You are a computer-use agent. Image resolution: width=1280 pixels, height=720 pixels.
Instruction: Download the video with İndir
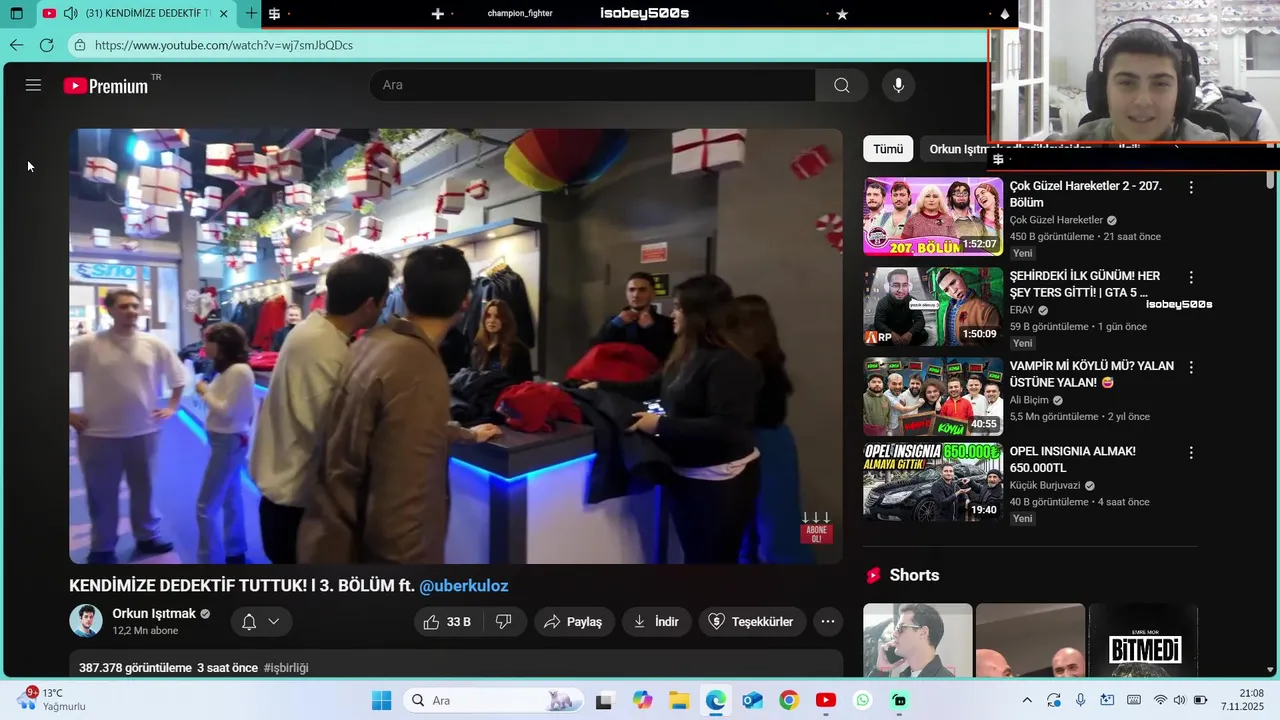click(656, 622)
